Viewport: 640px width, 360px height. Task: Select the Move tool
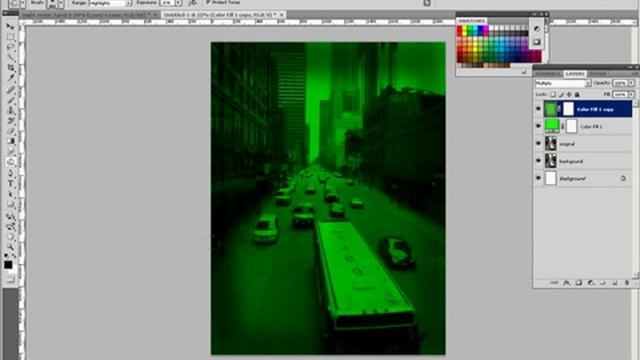(11, 27)
